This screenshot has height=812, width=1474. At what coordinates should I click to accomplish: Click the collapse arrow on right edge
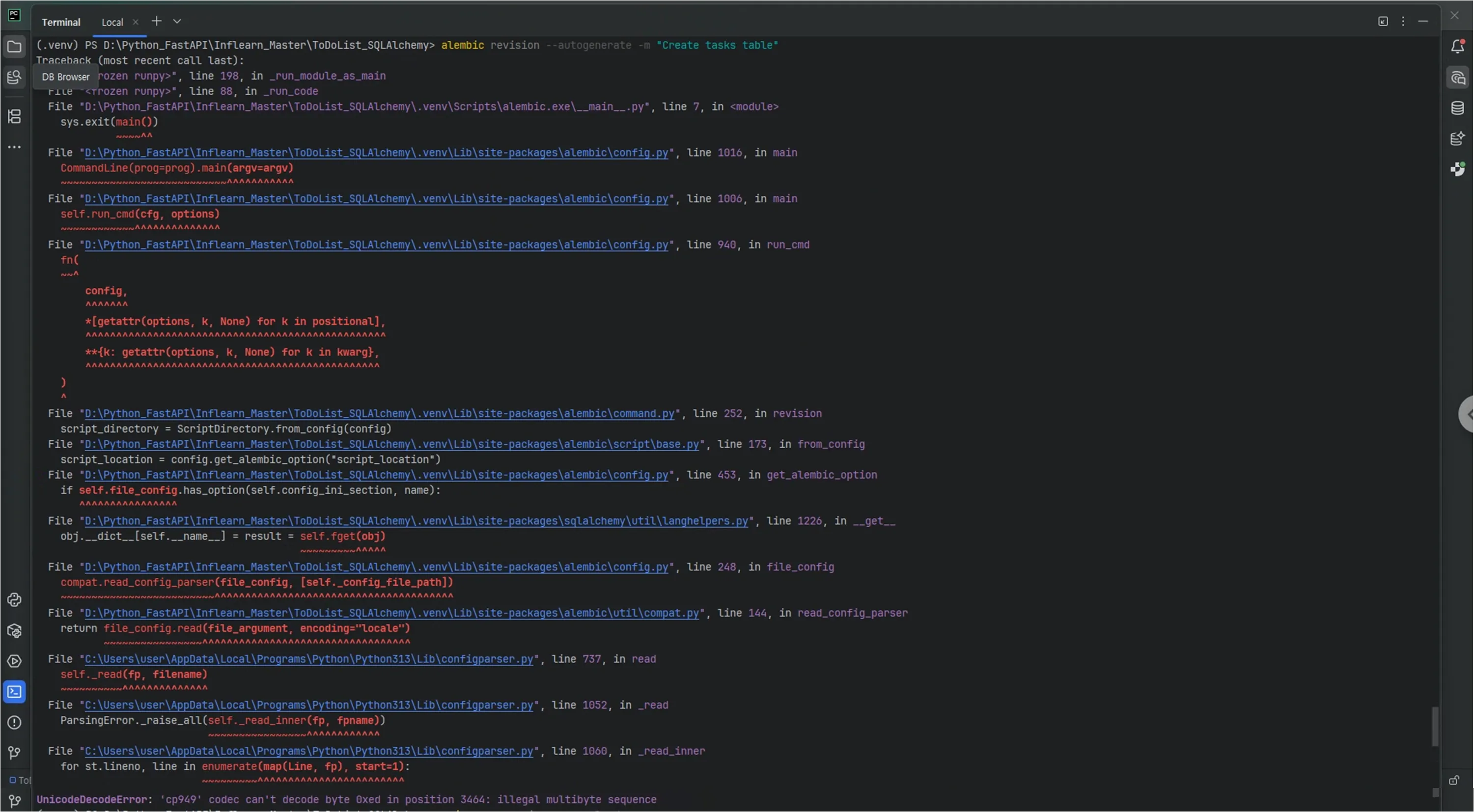coord(1467,414)
